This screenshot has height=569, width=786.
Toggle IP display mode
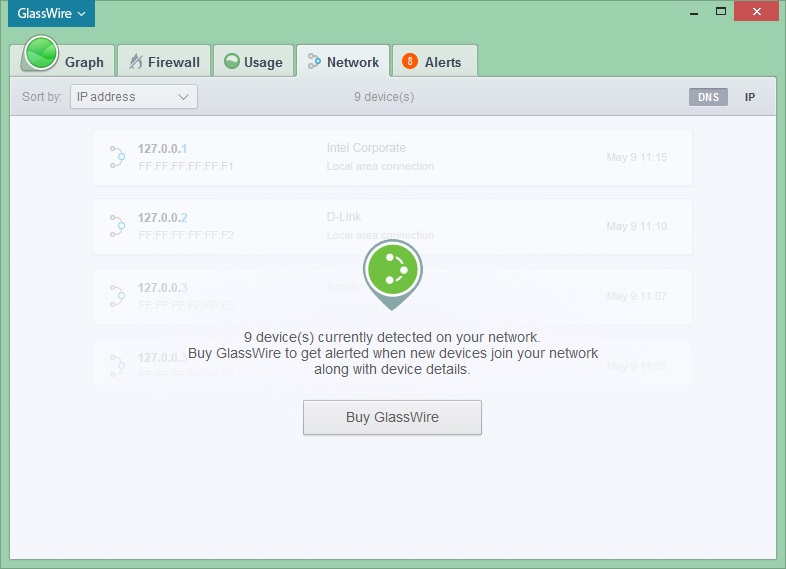tap(749, 97)
